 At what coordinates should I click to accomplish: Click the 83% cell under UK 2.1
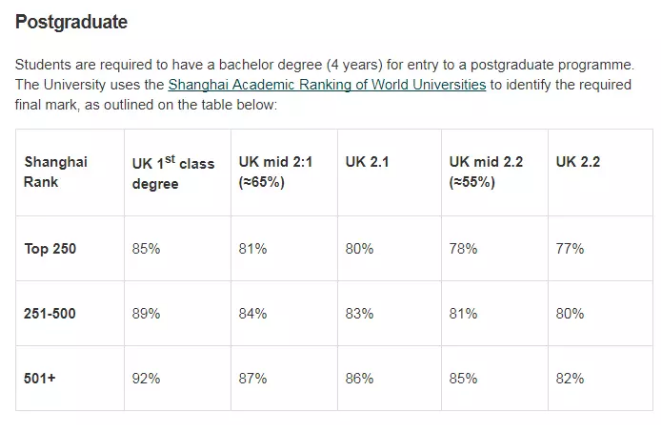[359, 313]
